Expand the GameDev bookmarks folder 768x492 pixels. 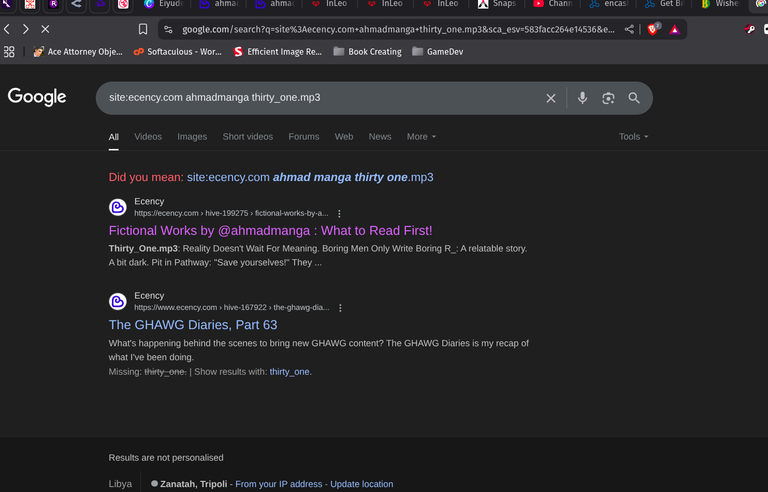coord(437,51)
